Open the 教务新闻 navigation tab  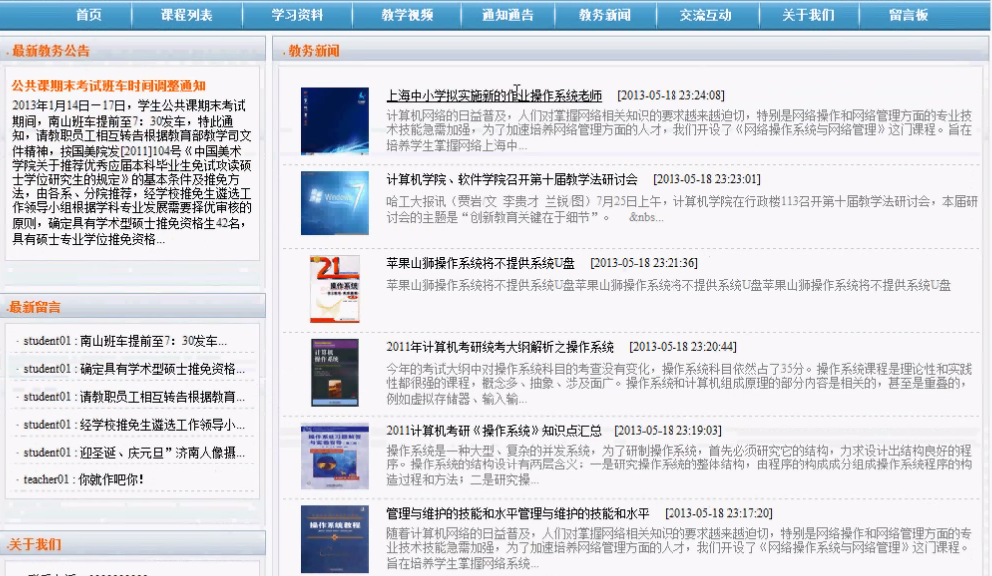point(605,15)
